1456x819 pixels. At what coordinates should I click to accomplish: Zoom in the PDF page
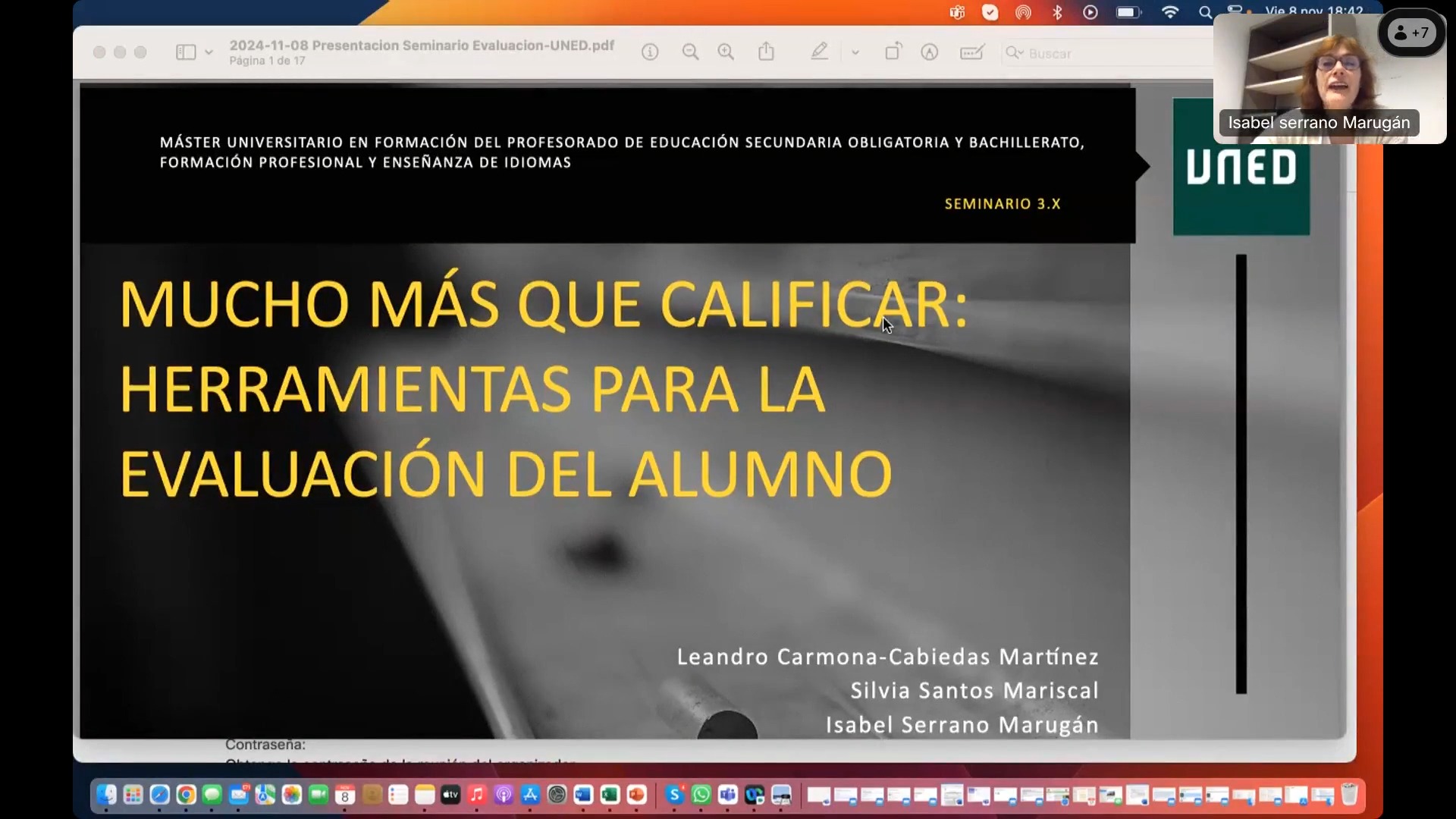click(726, 52)
